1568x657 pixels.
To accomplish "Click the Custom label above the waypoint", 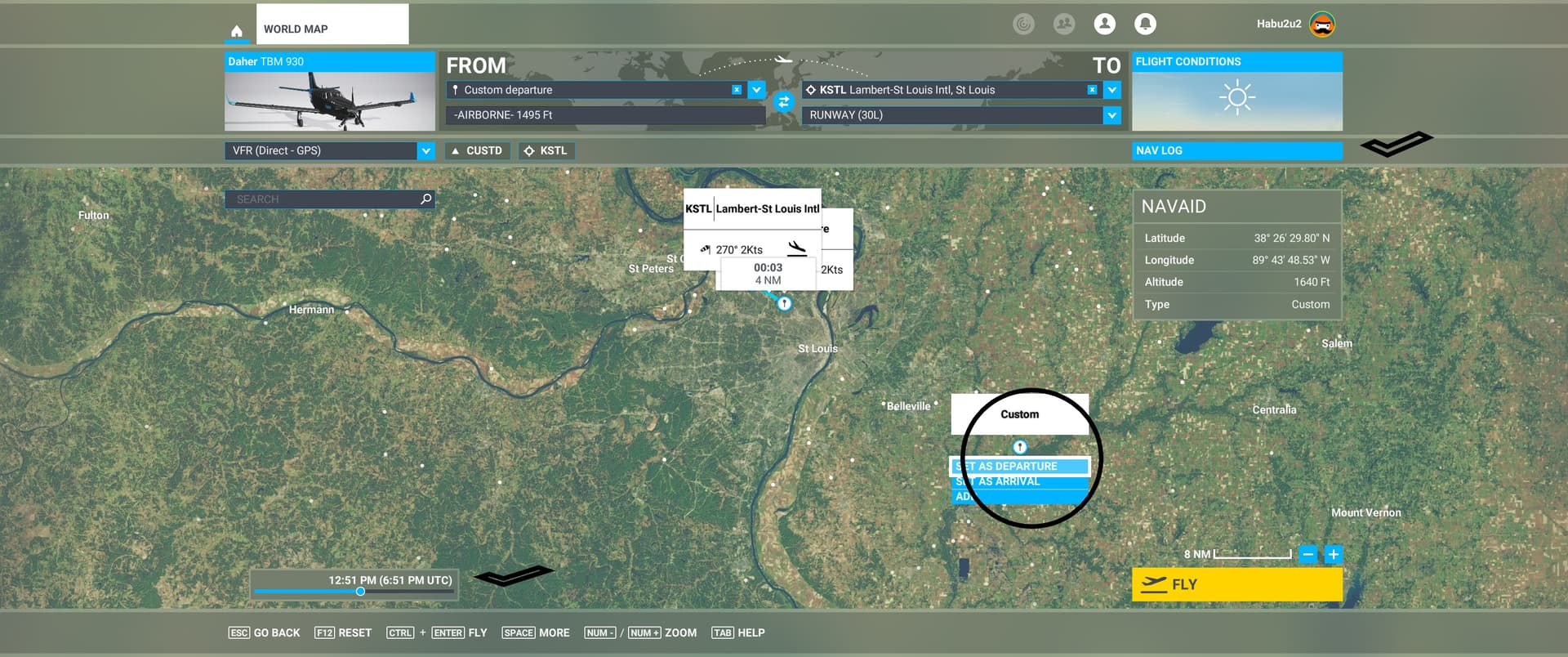I will 1019,414.
